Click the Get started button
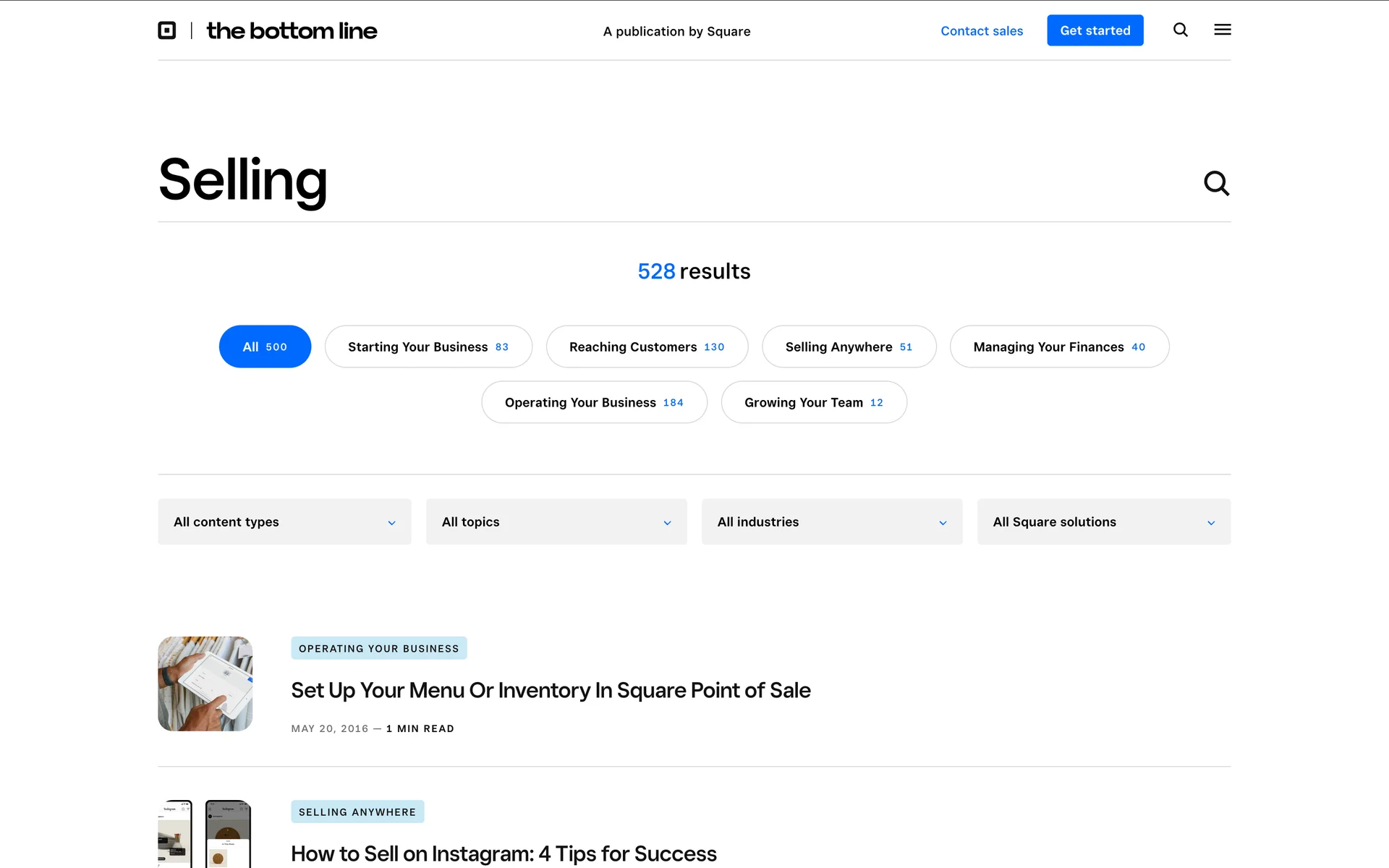This screenshot has width=1389, height=868. pyautogui.click(x=1095, y=30)
